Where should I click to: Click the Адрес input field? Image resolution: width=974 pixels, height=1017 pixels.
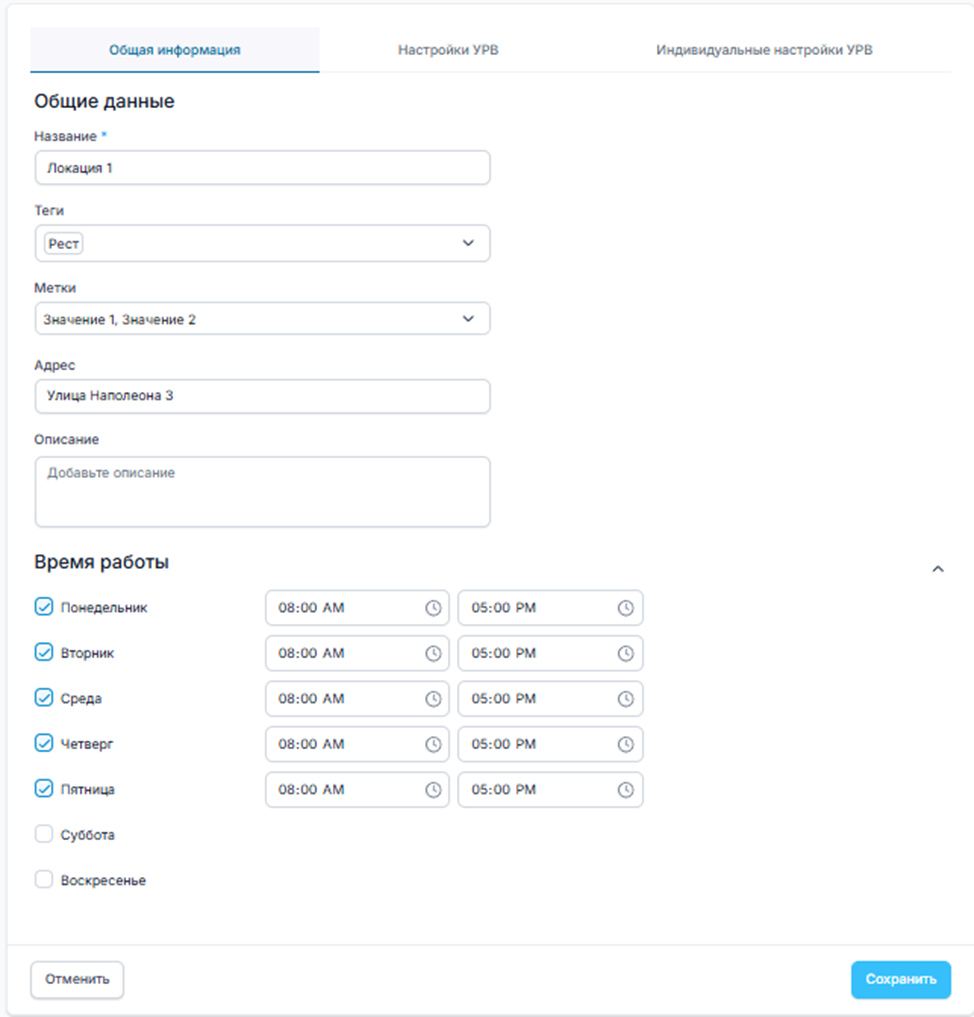[x=262, y=396]
